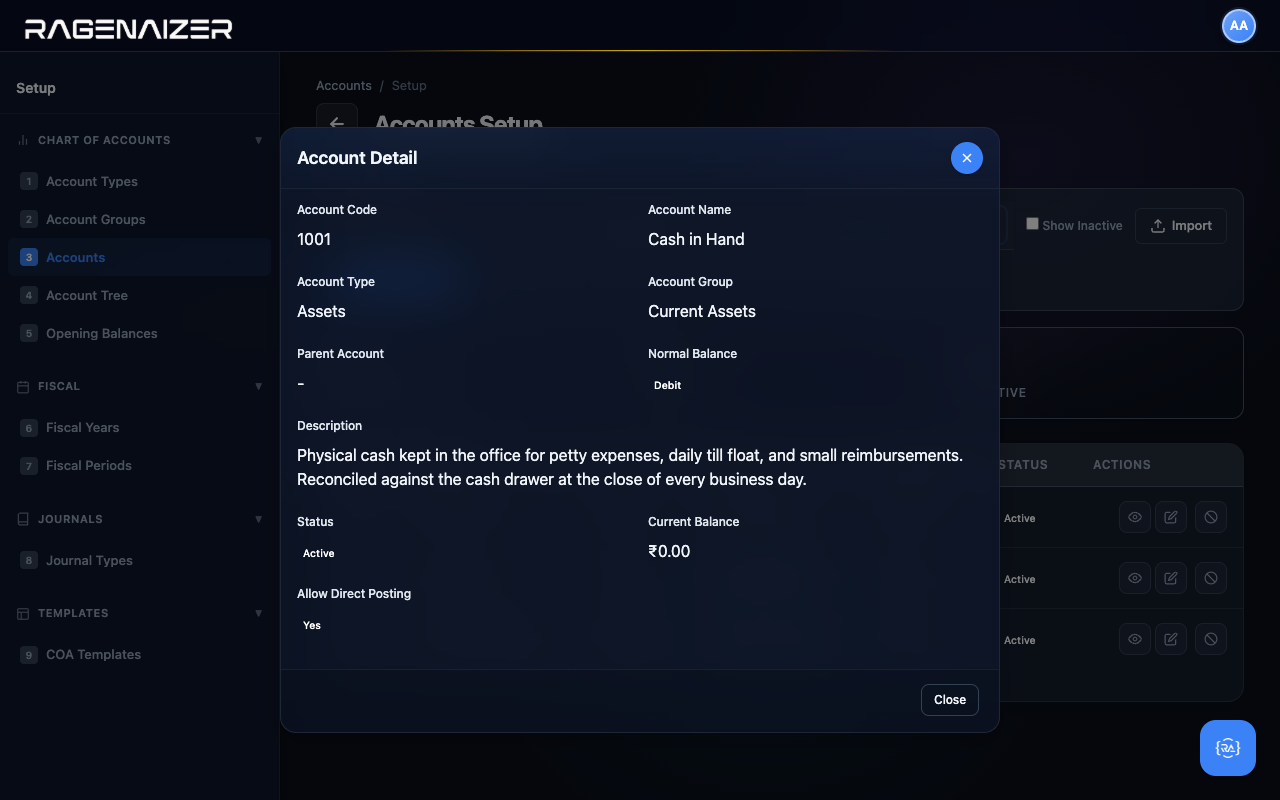Deactivate the second row's account

[1211, 578]
